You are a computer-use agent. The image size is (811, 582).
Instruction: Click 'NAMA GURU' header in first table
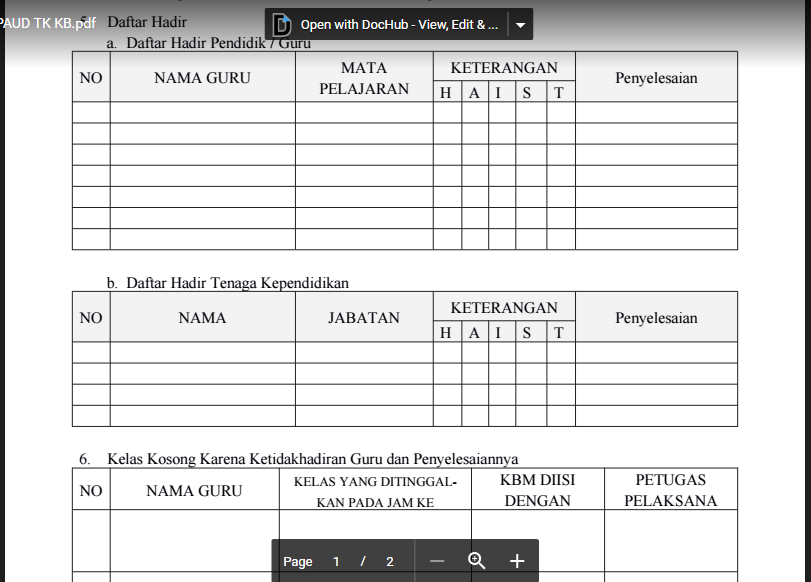202,78
